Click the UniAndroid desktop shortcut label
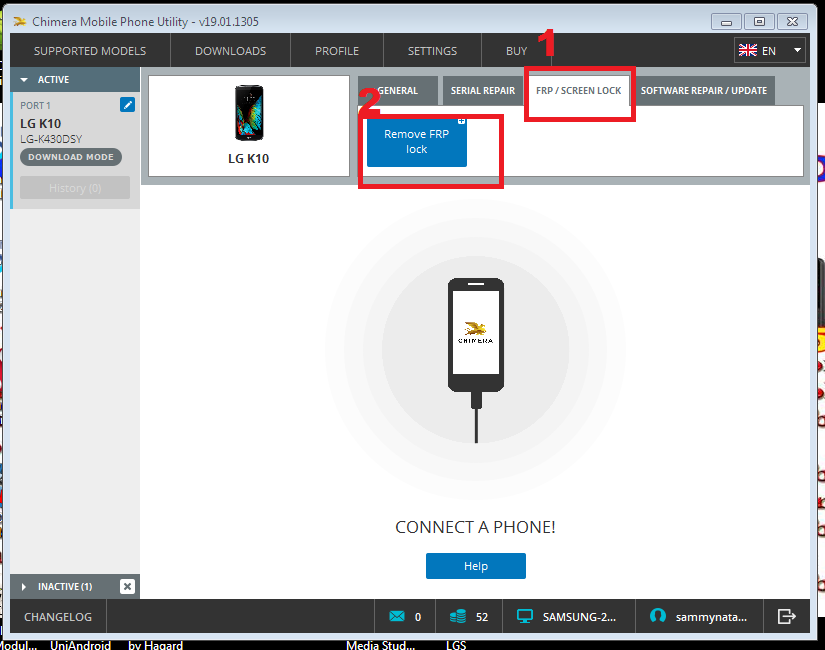Viewport: 825px width, 650px height. tap(81, 645)
